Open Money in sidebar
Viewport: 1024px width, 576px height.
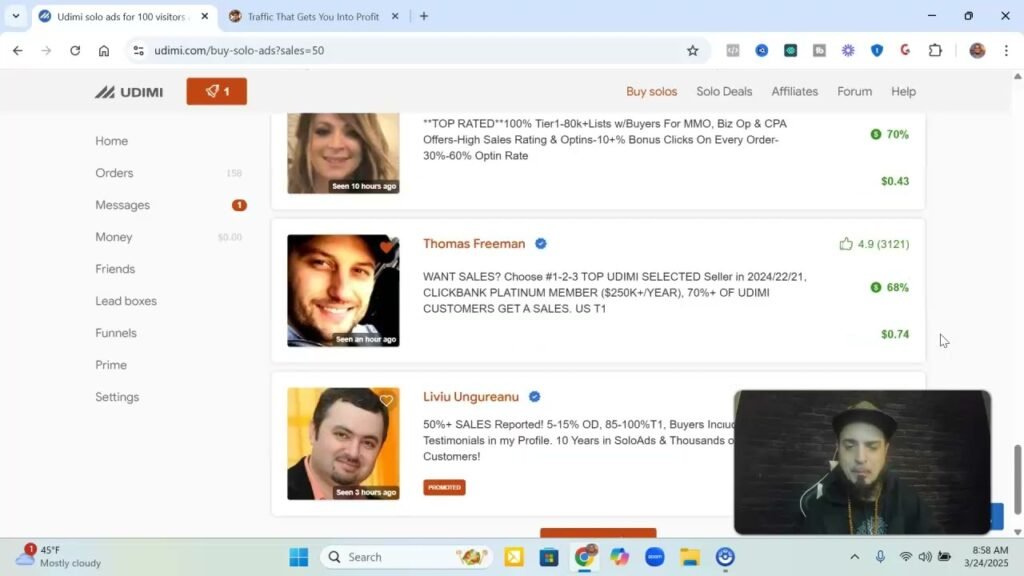pos(114,237)
